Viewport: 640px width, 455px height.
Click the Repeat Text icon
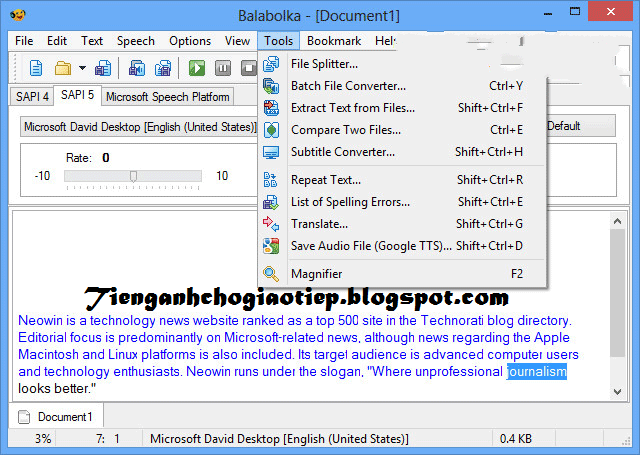[270, 180]
